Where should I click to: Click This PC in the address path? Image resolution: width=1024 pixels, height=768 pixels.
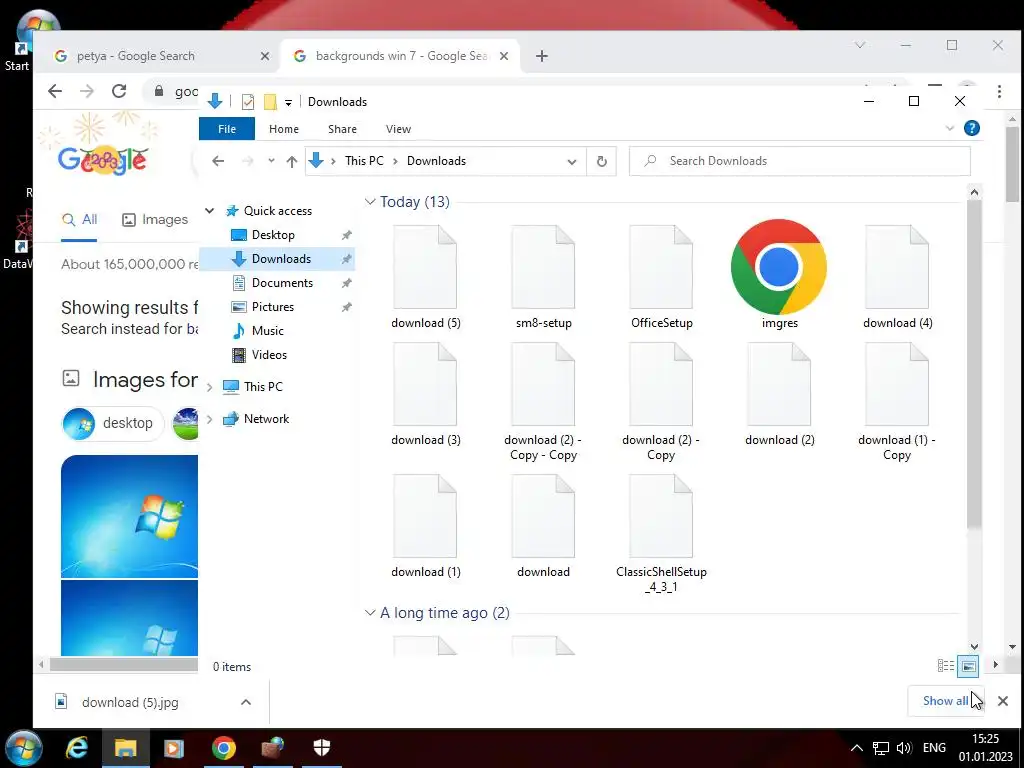point(364,161)
